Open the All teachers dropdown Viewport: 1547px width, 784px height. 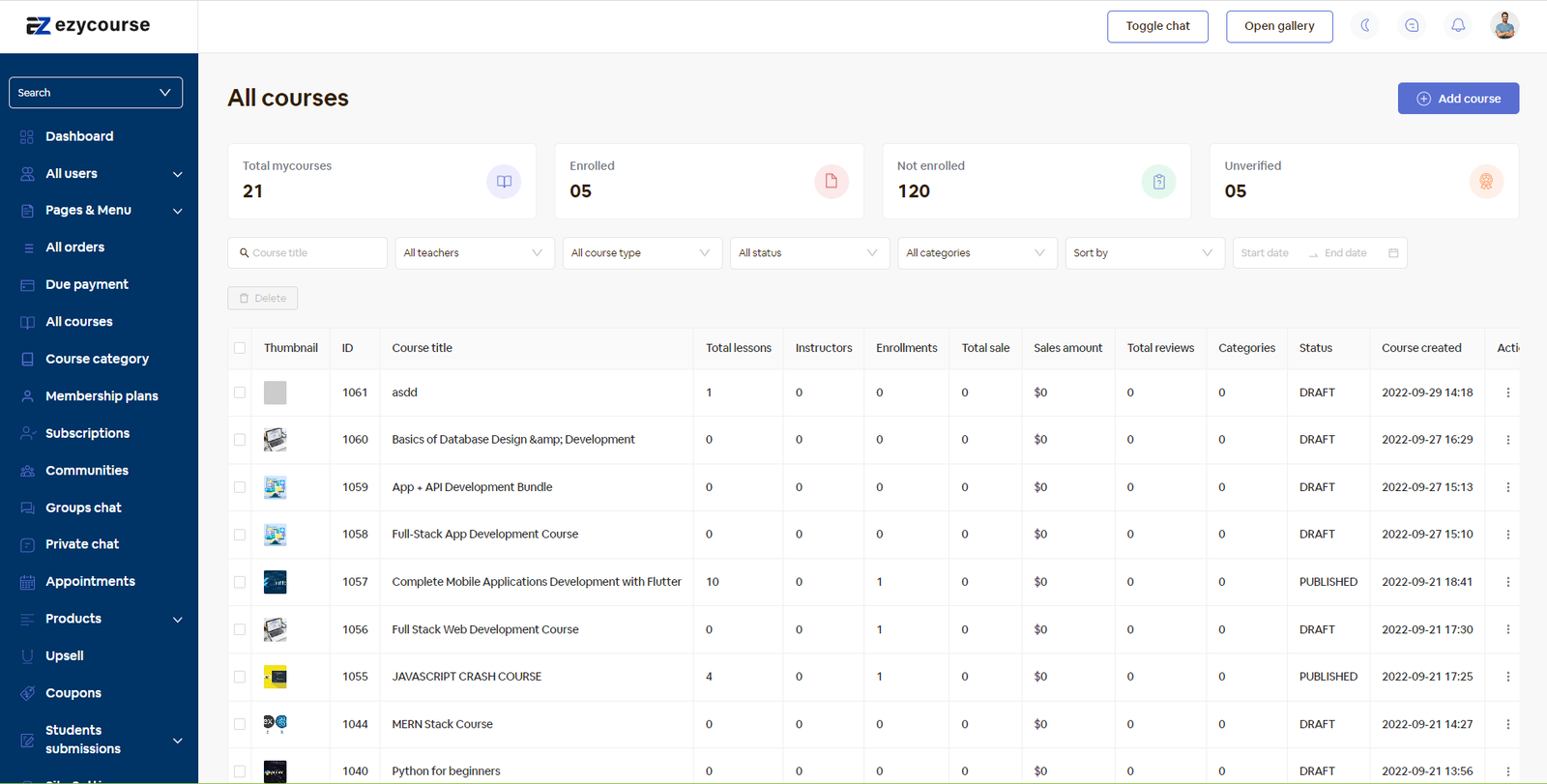point(474,253)
